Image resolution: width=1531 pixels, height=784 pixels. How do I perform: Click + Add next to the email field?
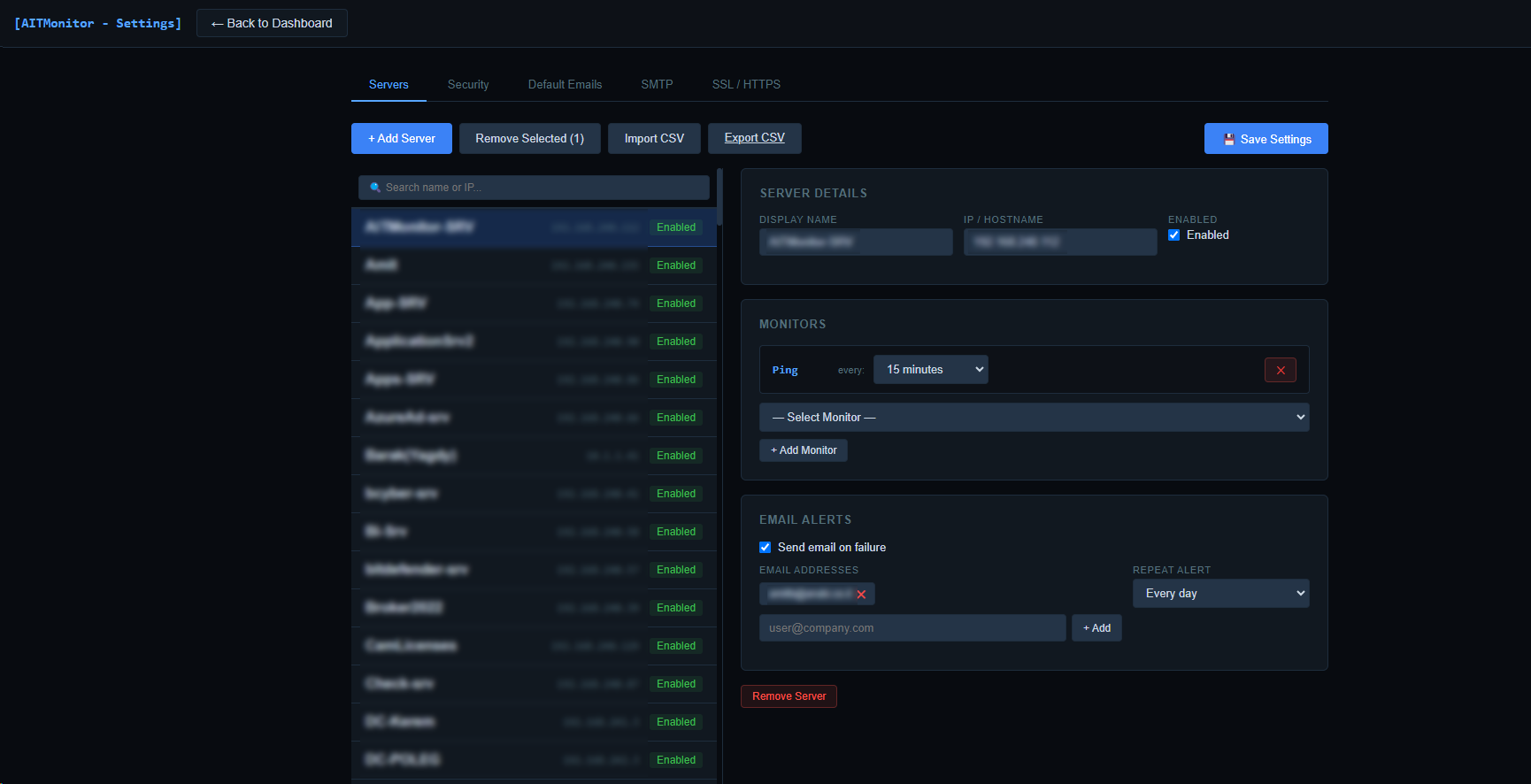point(1096,628)
